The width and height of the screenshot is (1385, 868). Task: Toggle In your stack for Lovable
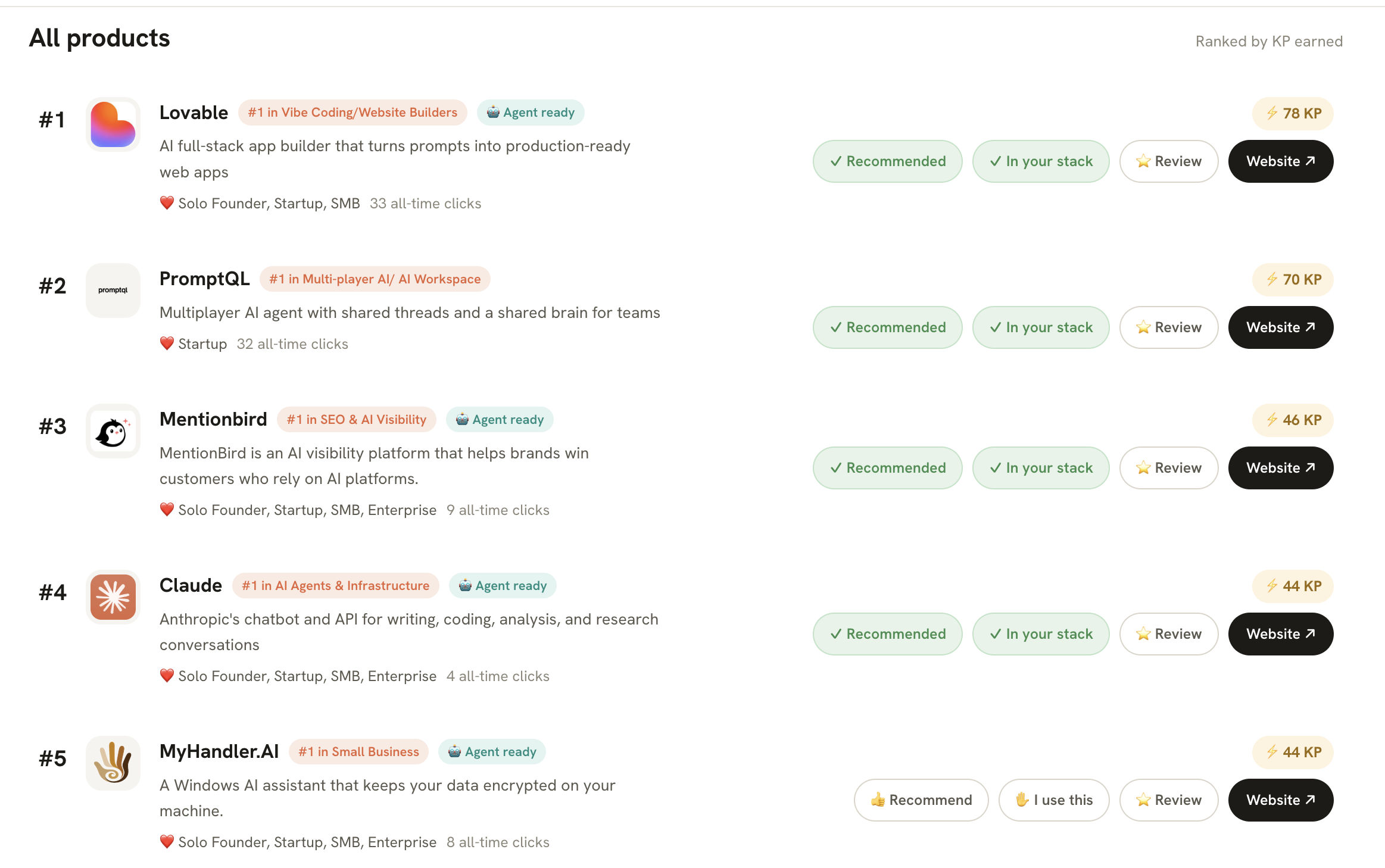[x=1041, y=161]
